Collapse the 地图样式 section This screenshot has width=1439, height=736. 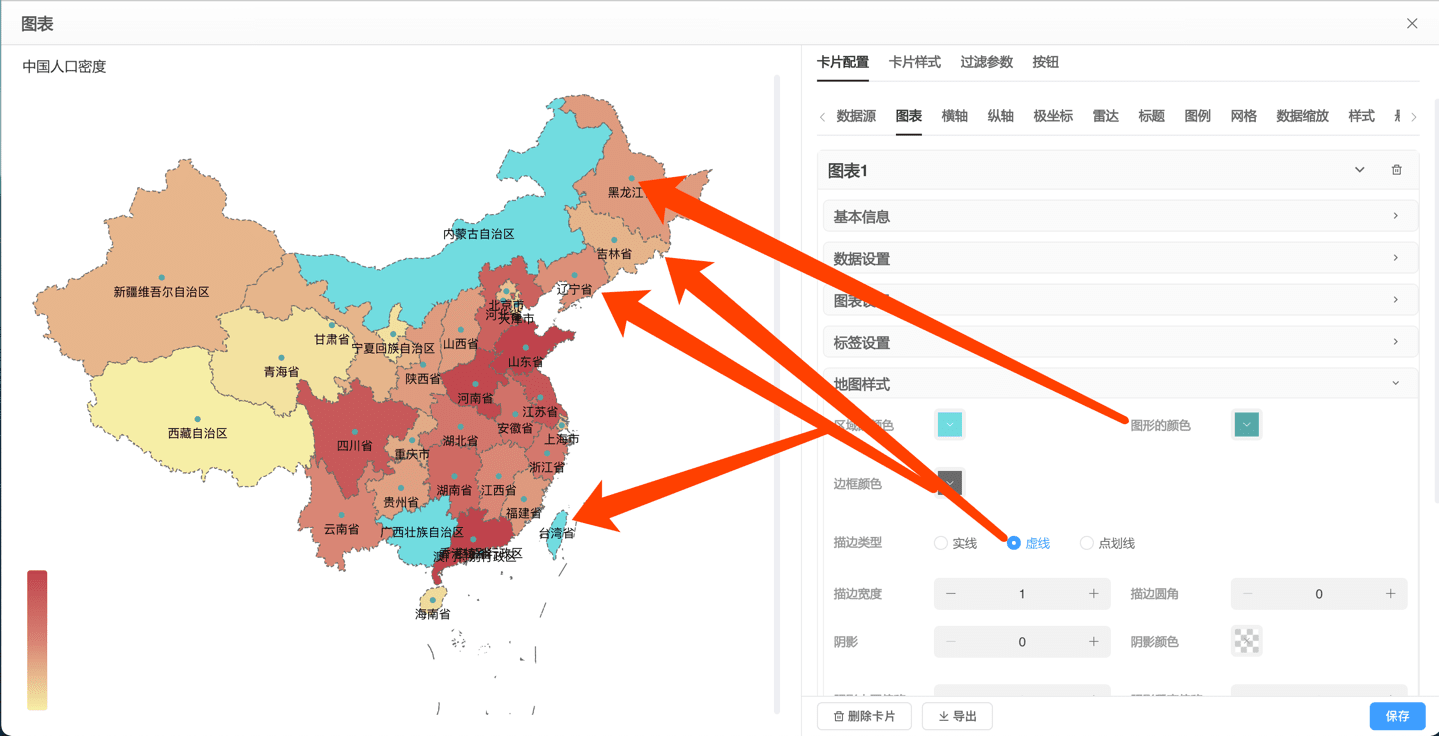tap(1120, 384)
